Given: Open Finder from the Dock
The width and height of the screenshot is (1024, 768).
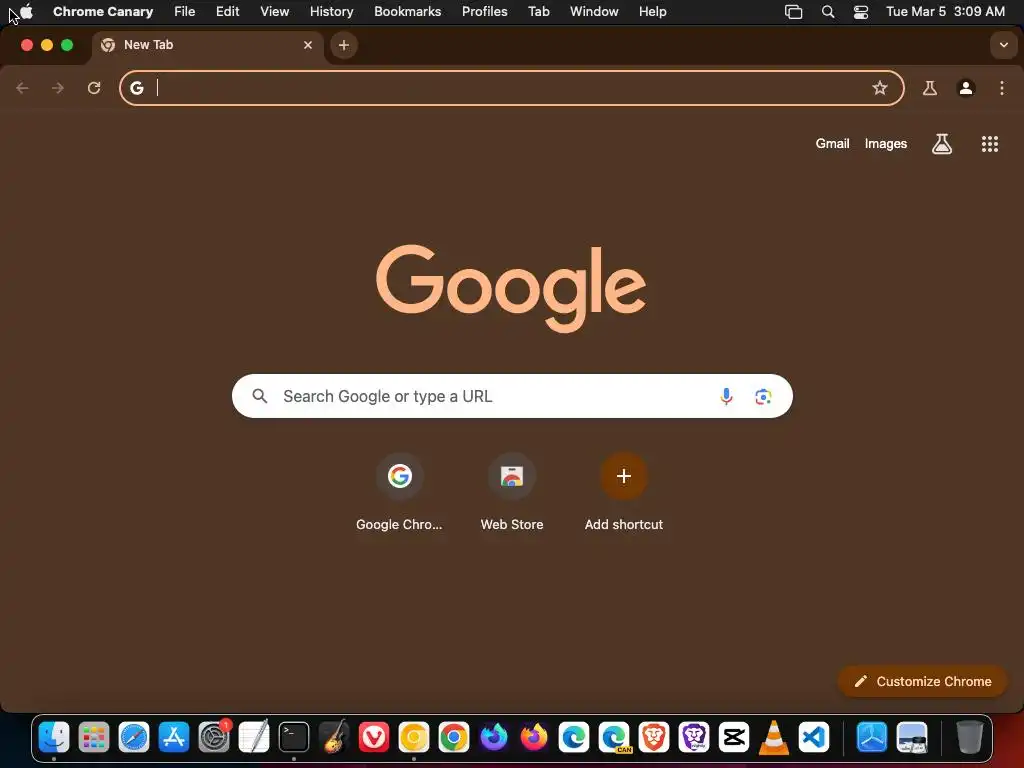Looking at the screenshot, I should click(x=54, y=737).
